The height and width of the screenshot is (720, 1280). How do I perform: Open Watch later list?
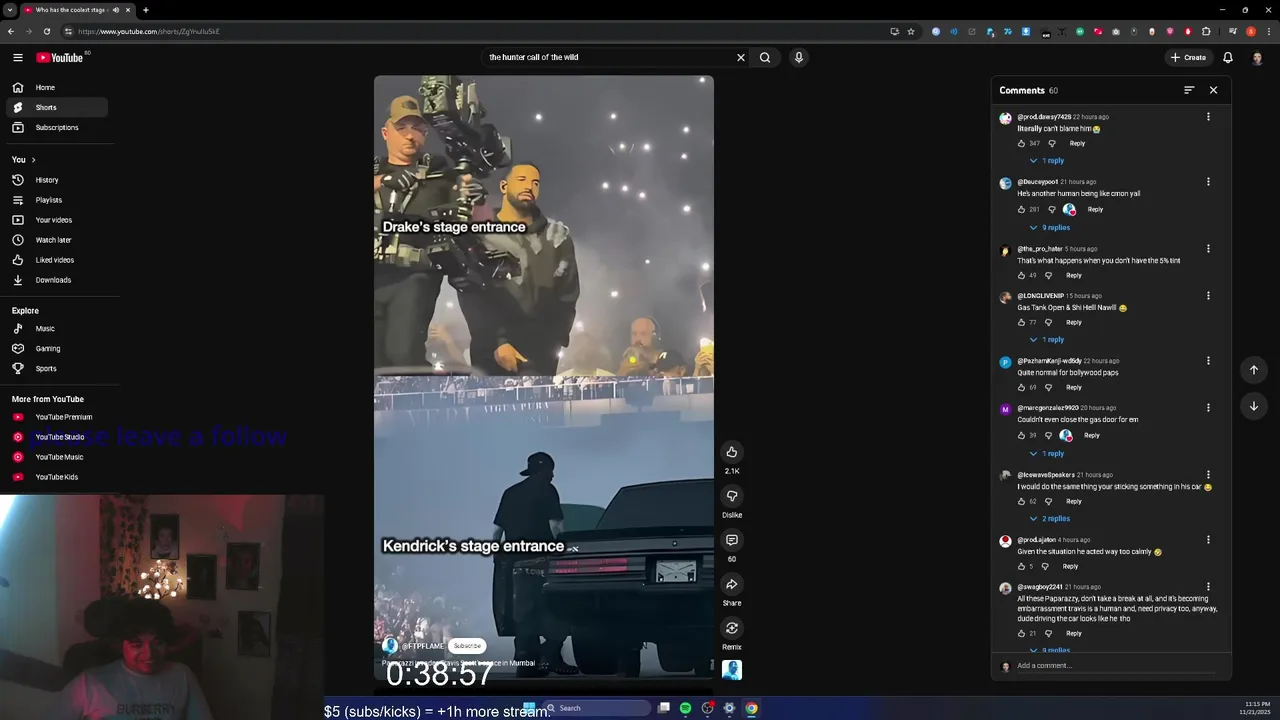tap(56, 240)
